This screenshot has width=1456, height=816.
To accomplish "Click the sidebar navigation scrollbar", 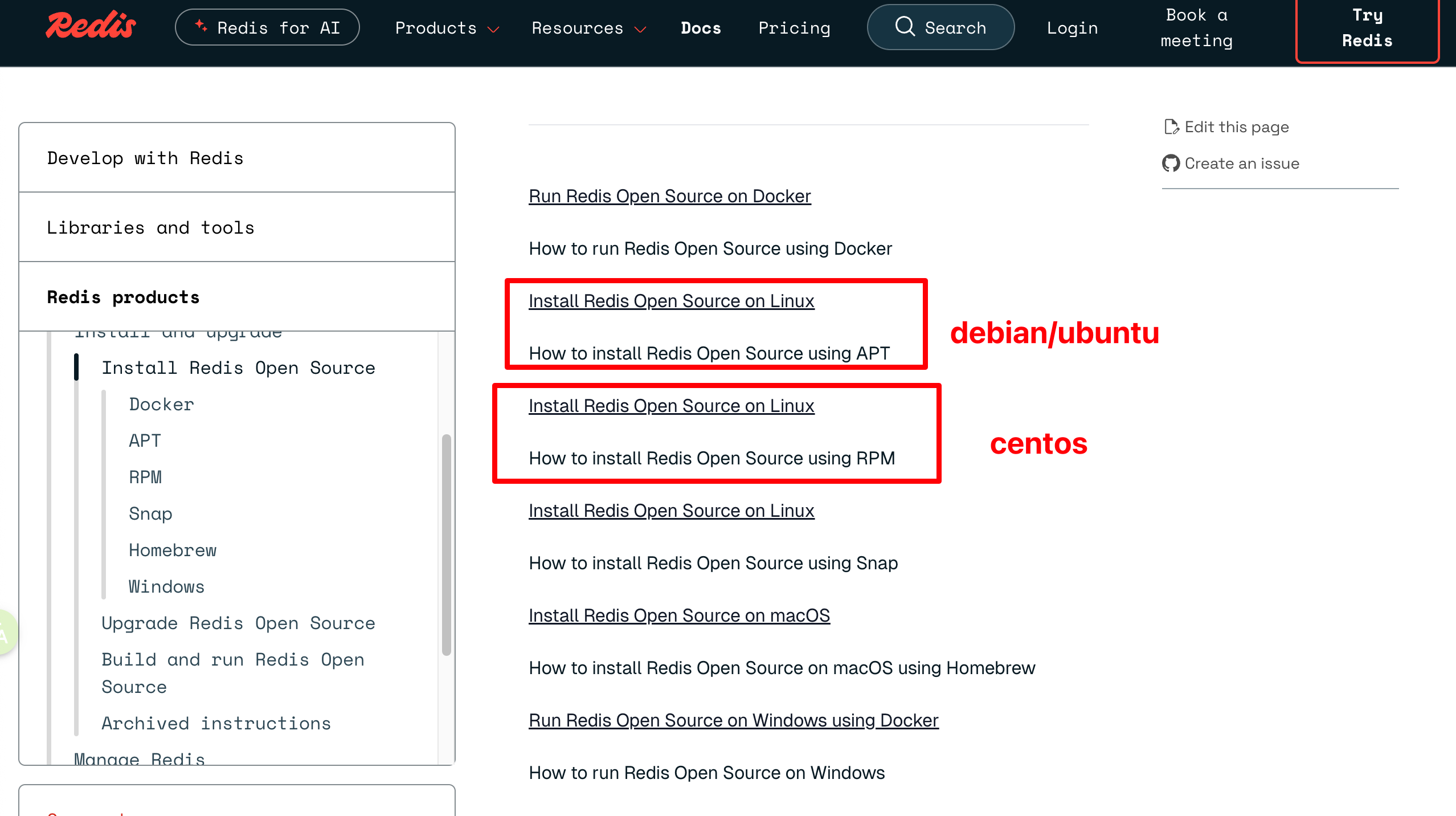I will (446, 544).
